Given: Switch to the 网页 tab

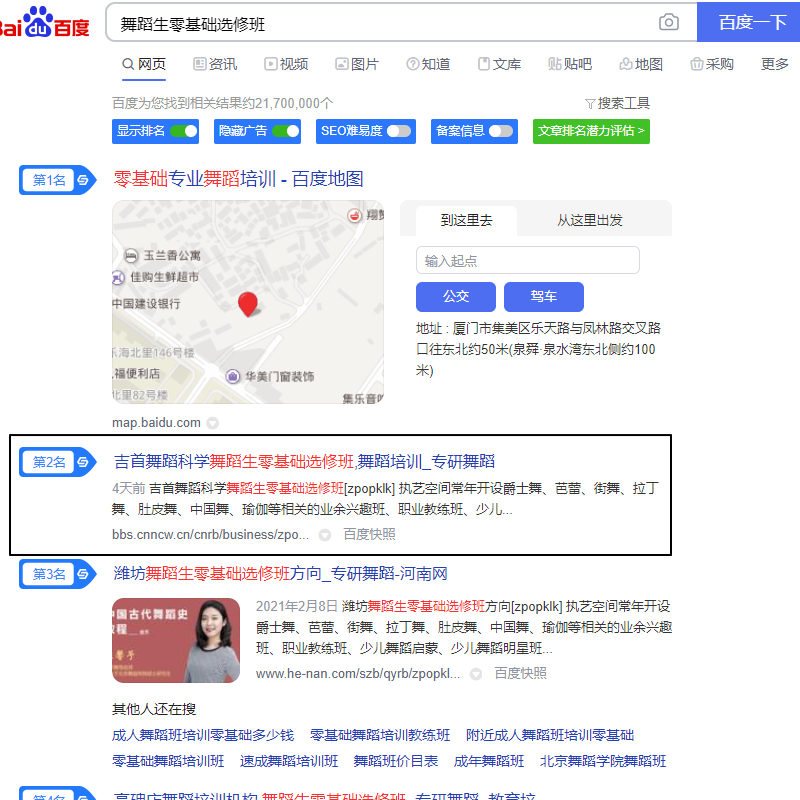Looking at the screenshot, I should pos(144,64).
